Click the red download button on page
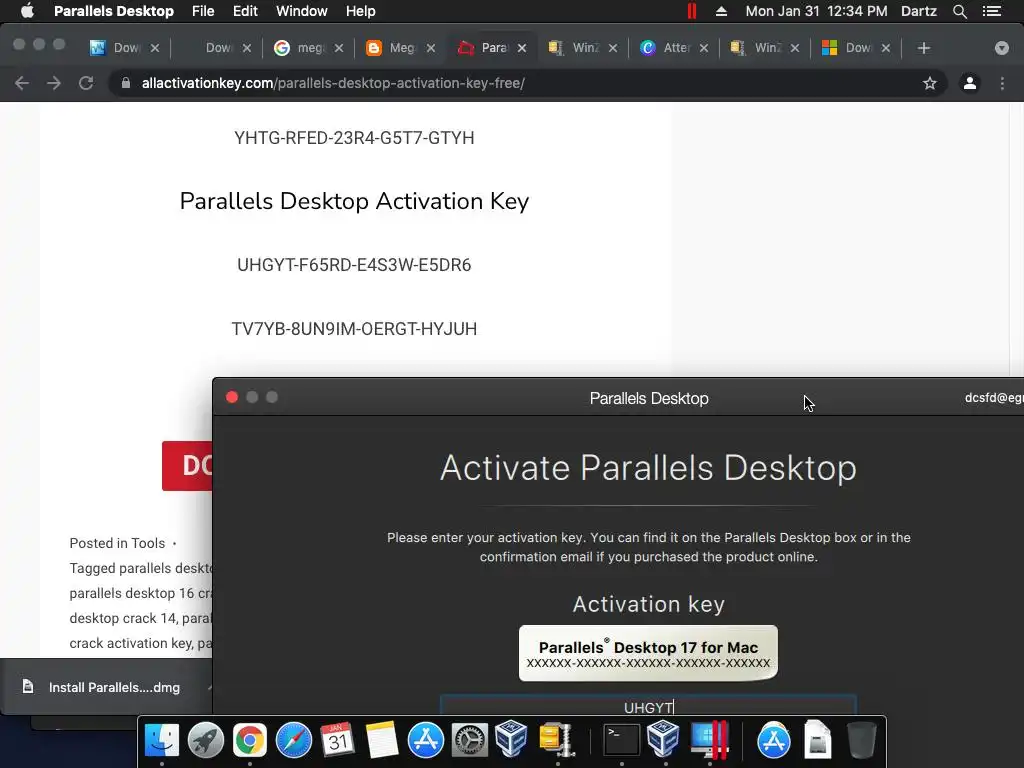This screenshot has width=1024, height=768. coord(187,466)
